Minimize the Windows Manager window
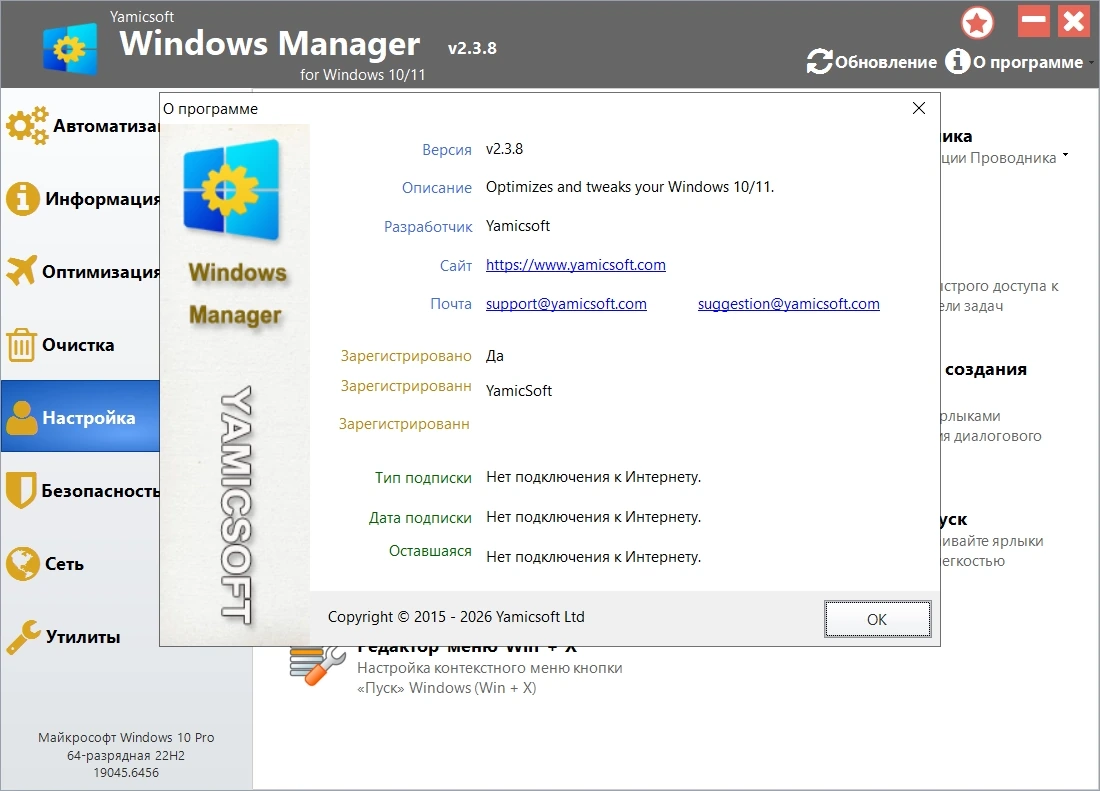Image resolution: width=1100 pixels, height=791 pixels. [1033, 21]
